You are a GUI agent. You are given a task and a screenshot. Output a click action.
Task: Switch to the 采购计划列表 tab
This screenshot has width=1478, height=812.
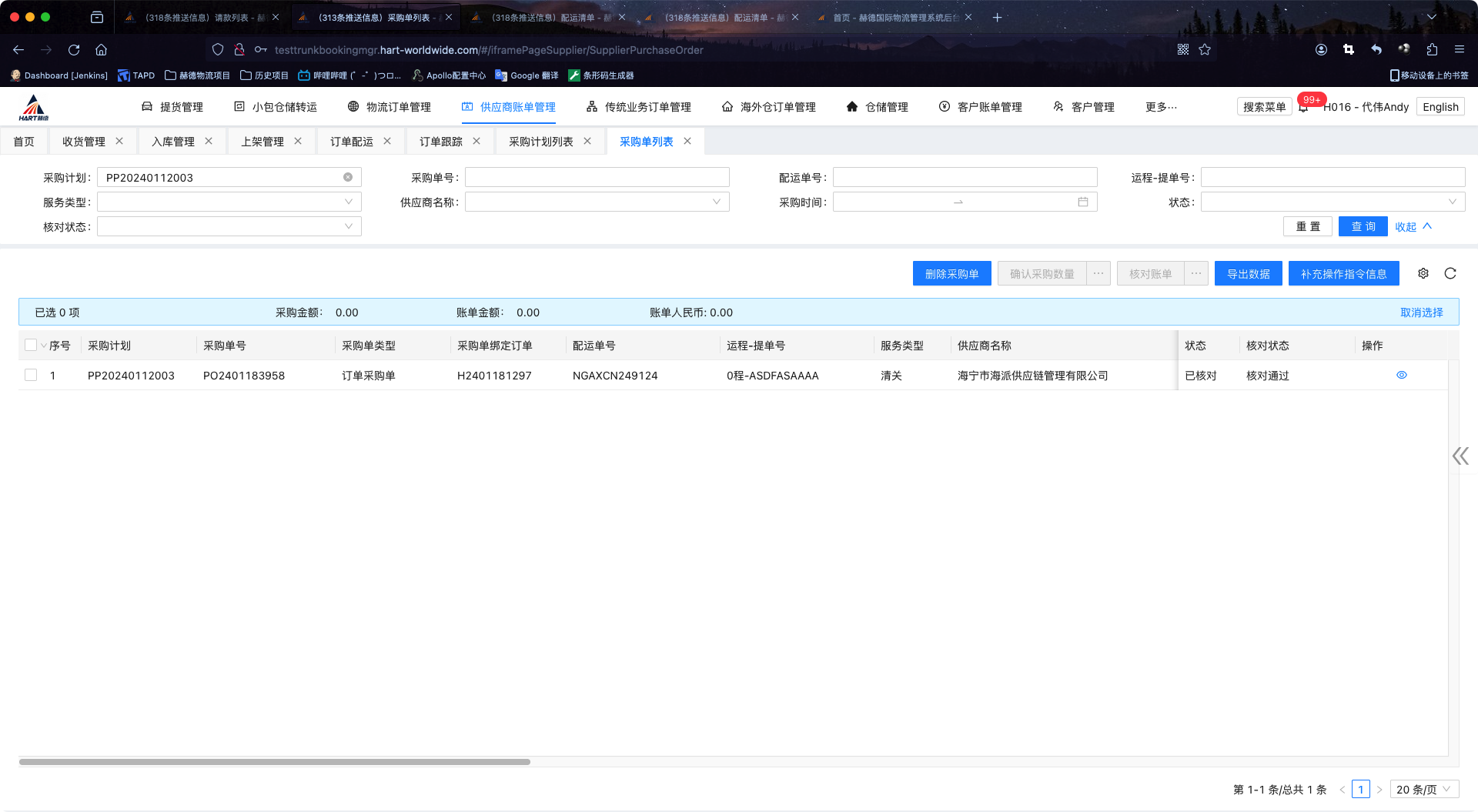pyautogui.click(x=540, y=142)
